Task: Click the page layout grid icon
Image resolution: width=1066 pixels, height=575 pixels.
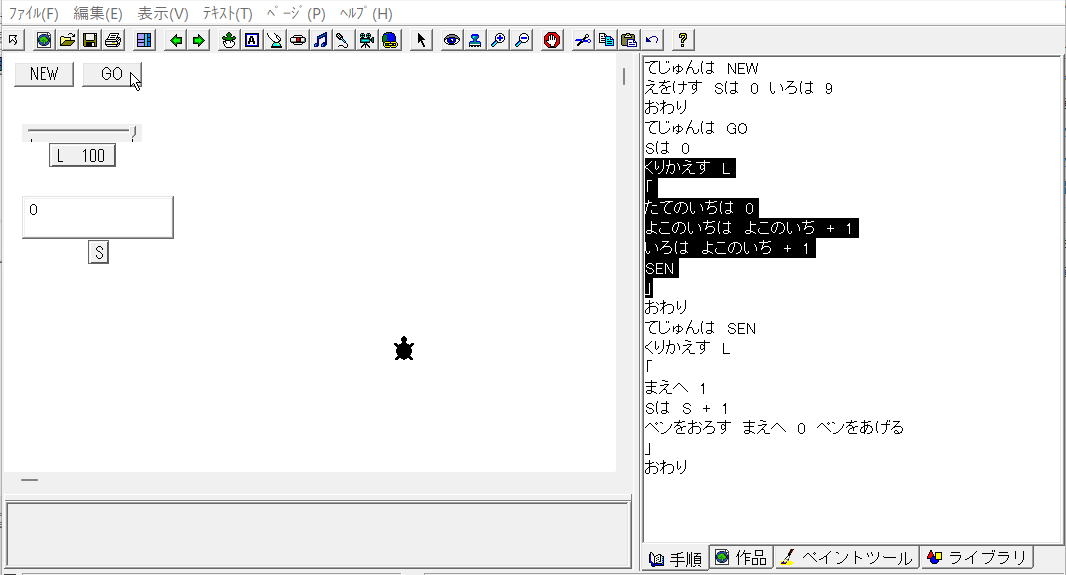Action: point(144,40)
